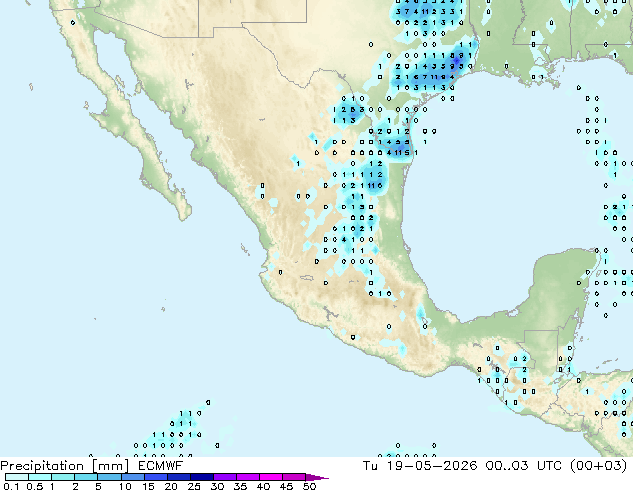Click the legend scale value '45'

[287, 486]
